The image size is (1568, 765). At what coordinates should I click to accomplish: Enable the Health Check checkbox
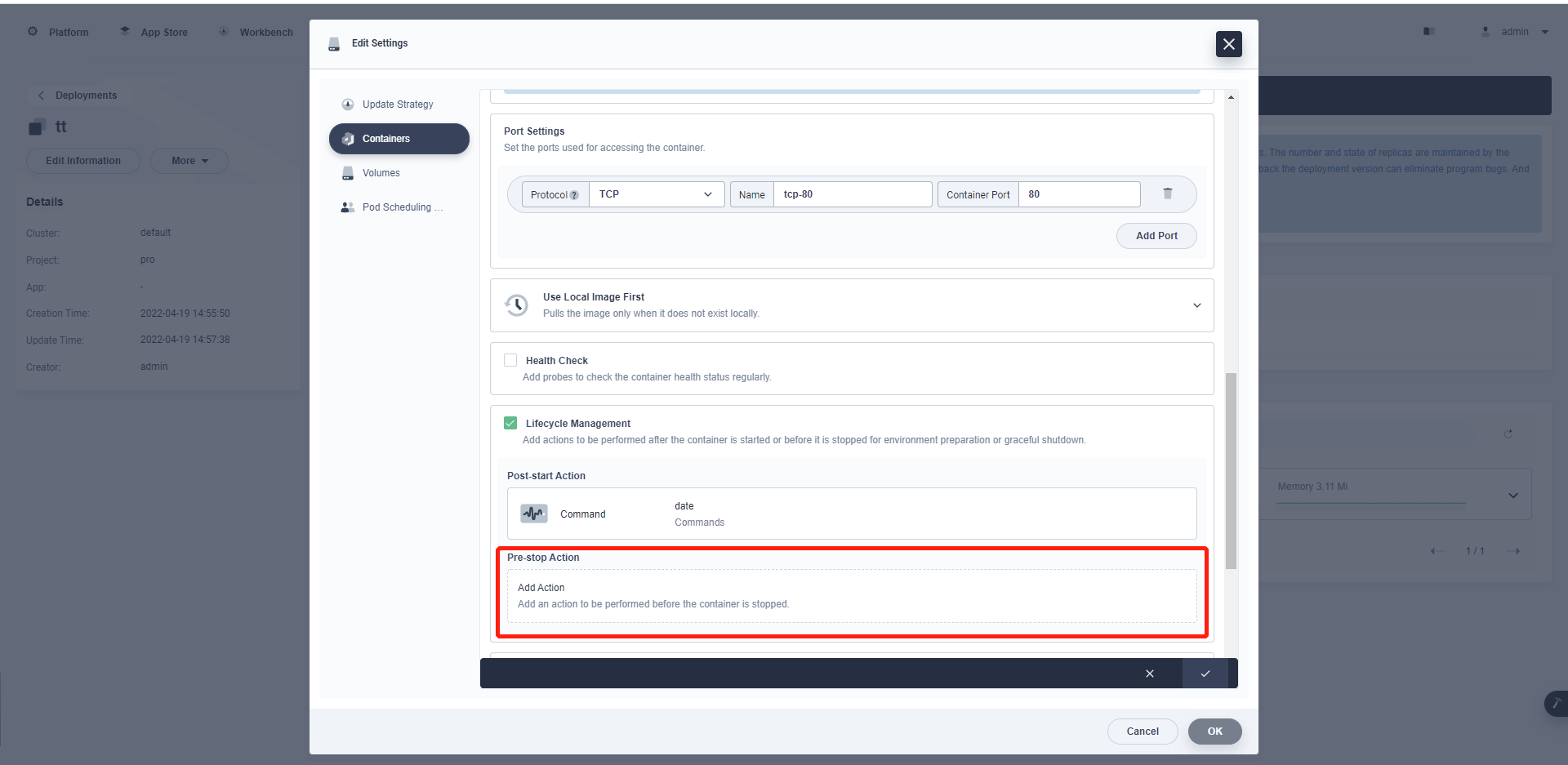[510, 360]
